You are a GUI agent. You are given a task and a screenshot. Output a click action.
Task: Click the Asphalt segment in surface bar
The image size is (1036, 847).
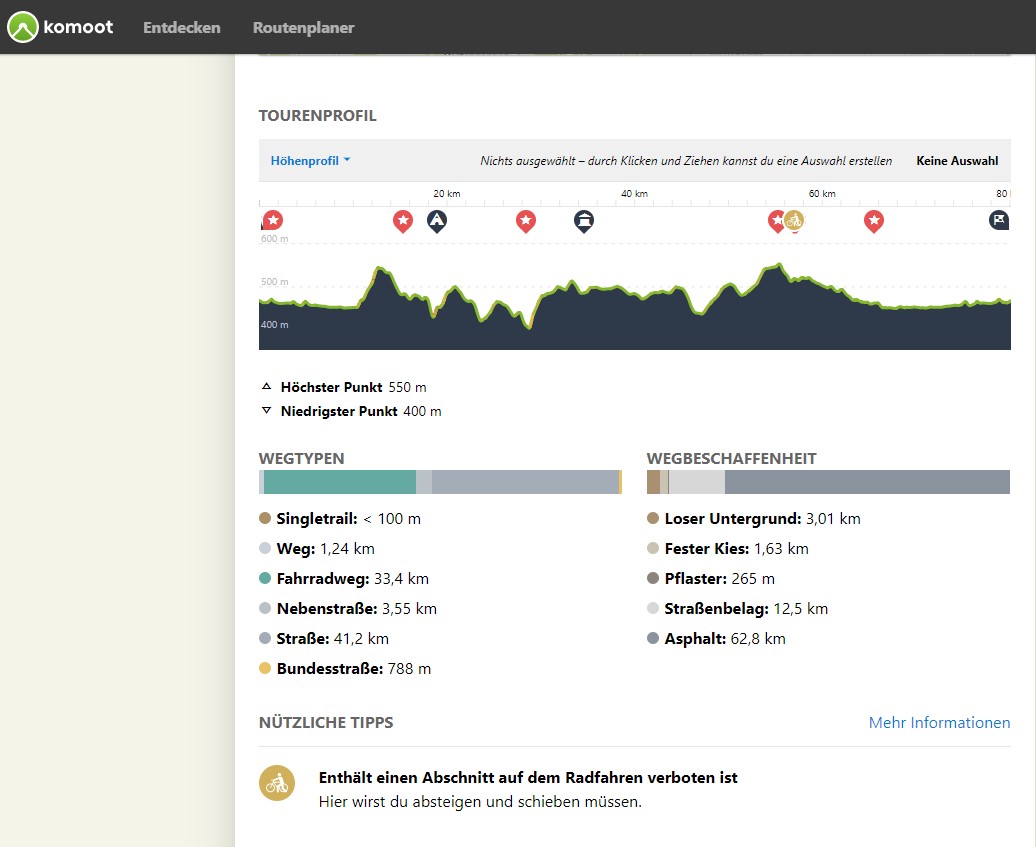coord(867,482)
